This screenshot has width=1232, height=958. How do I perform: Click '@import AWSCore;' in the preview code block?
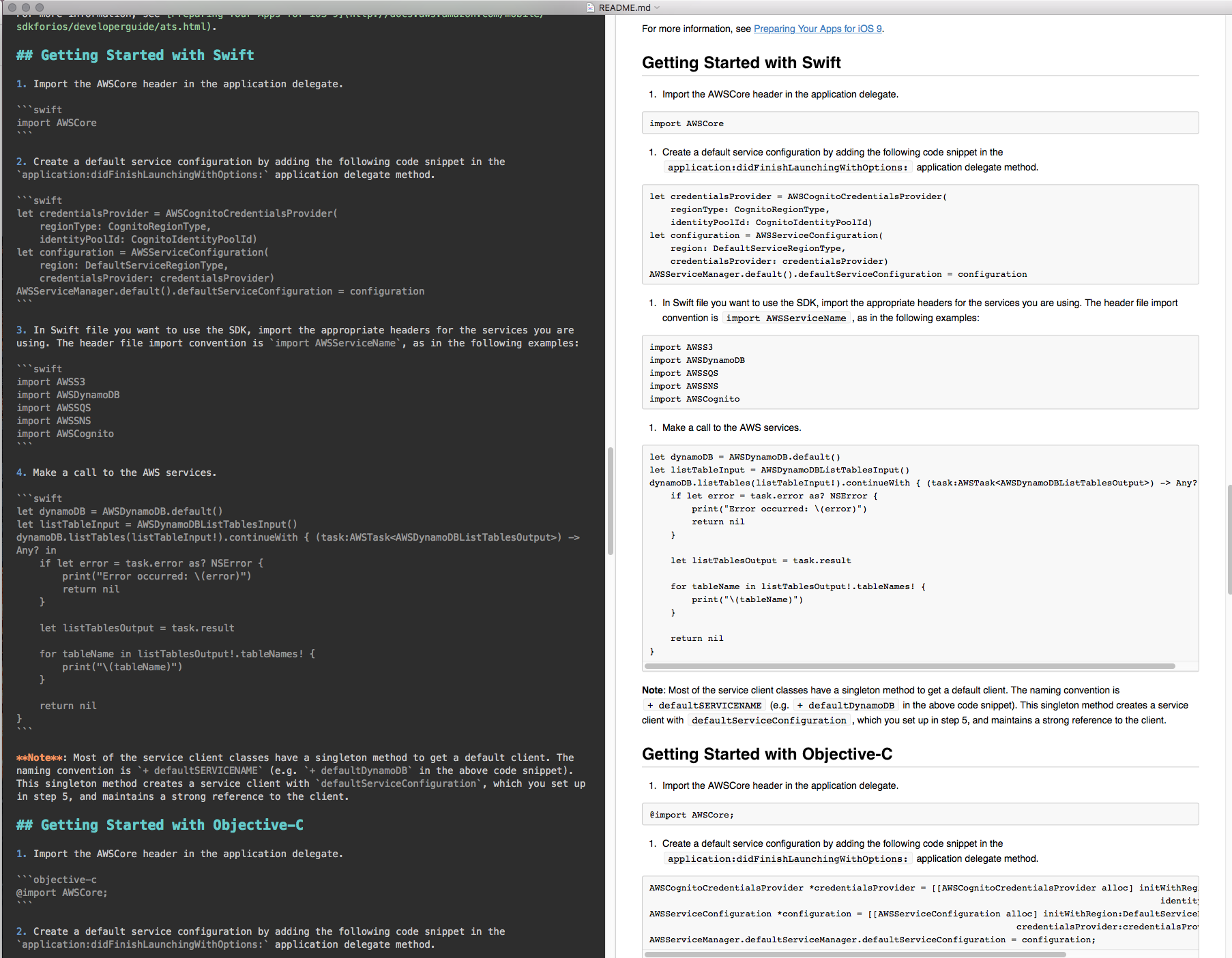coord(692,815)
